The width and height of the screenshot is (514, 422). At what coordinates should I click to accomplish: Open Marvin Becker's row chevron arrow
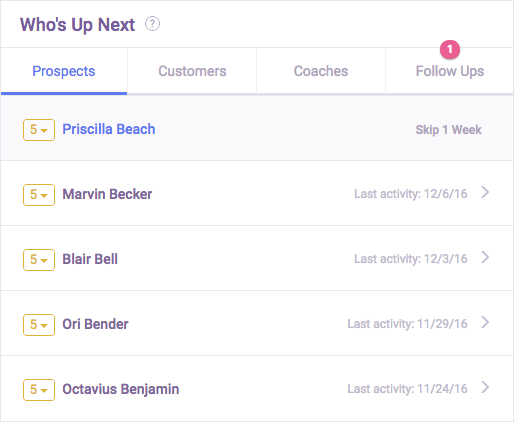tap(485, 192)
